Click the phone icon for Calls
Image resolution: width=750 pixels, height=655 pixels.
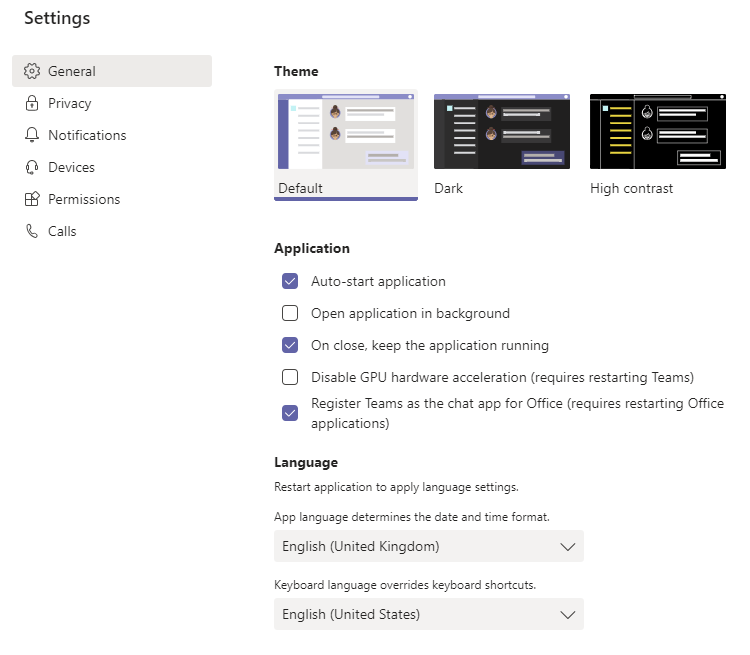click(31, 231)
